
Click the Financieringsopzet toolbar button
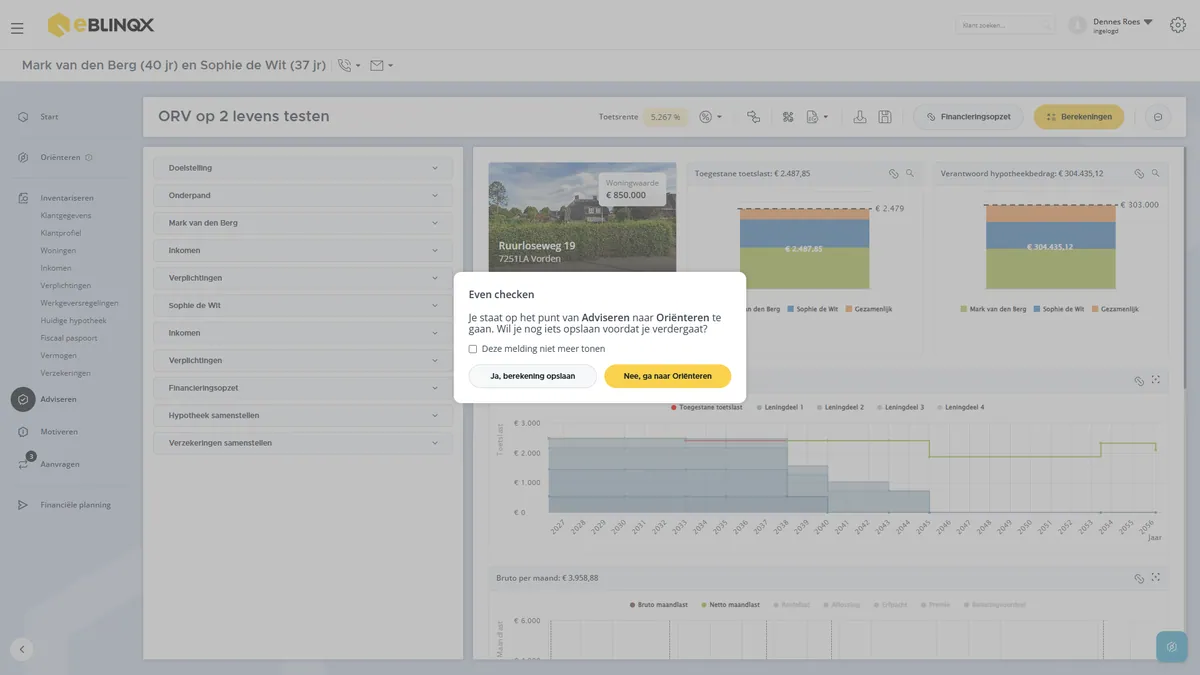(968, 117)
